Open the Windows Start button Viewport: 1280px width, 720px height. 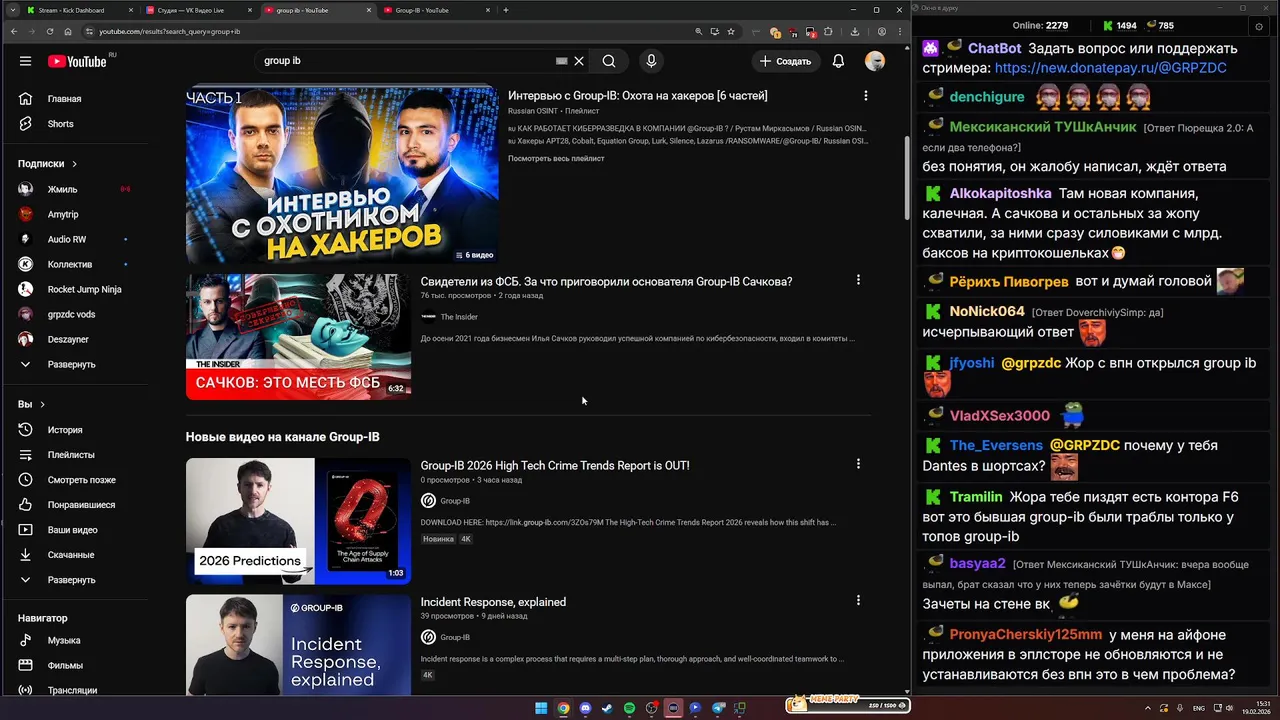click(x=541, y=708)
